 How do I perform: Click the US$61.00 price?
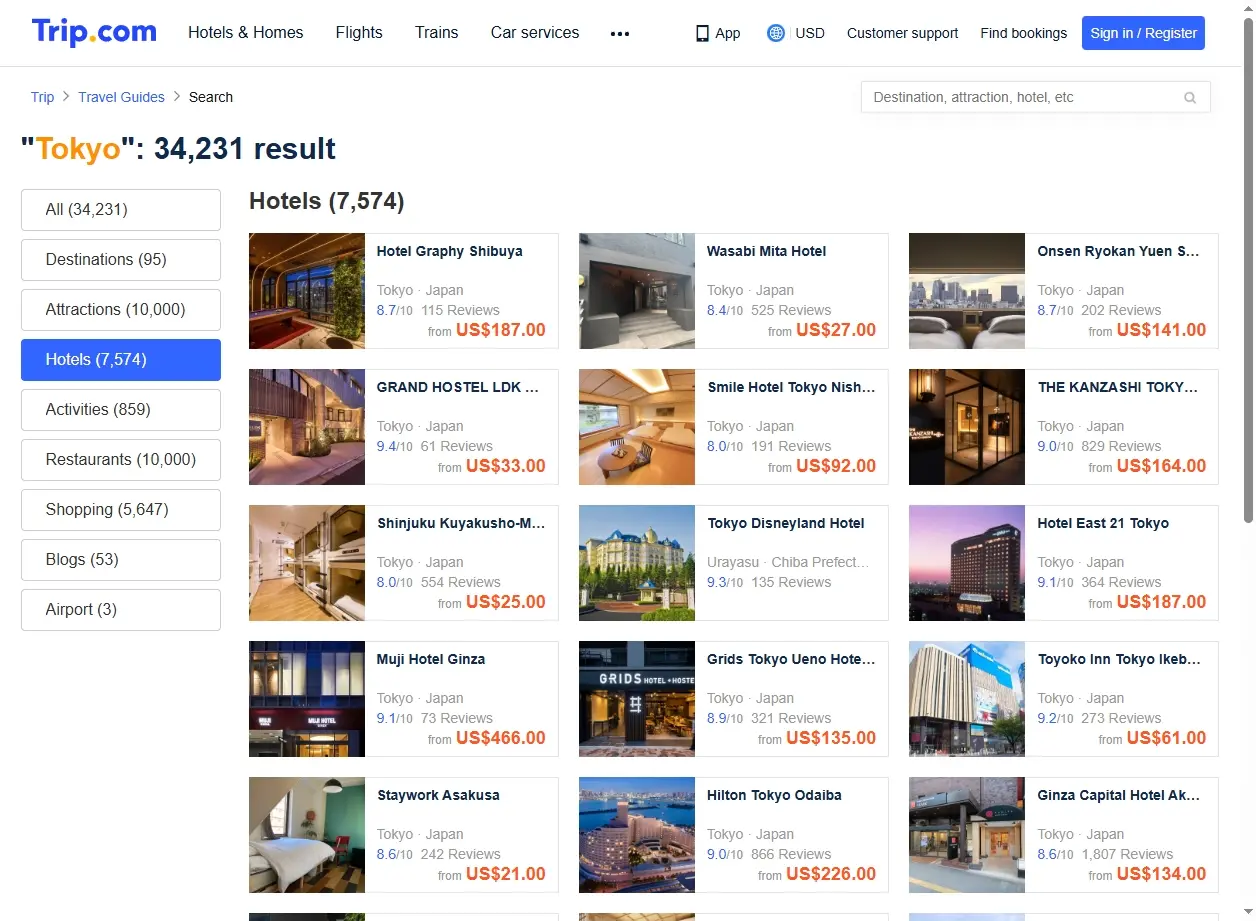1166,738
